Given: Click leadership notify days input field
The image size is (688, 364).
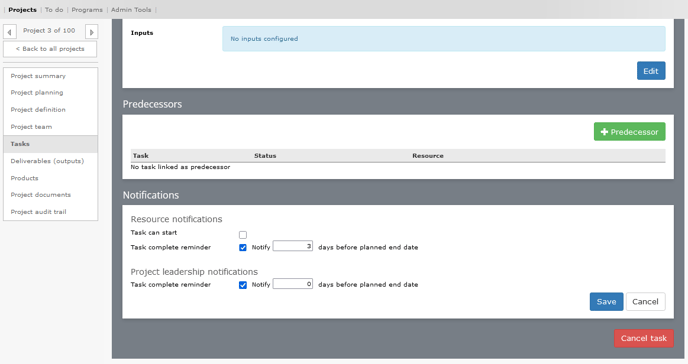Looking at the screenshot, I should pos(293,284).
